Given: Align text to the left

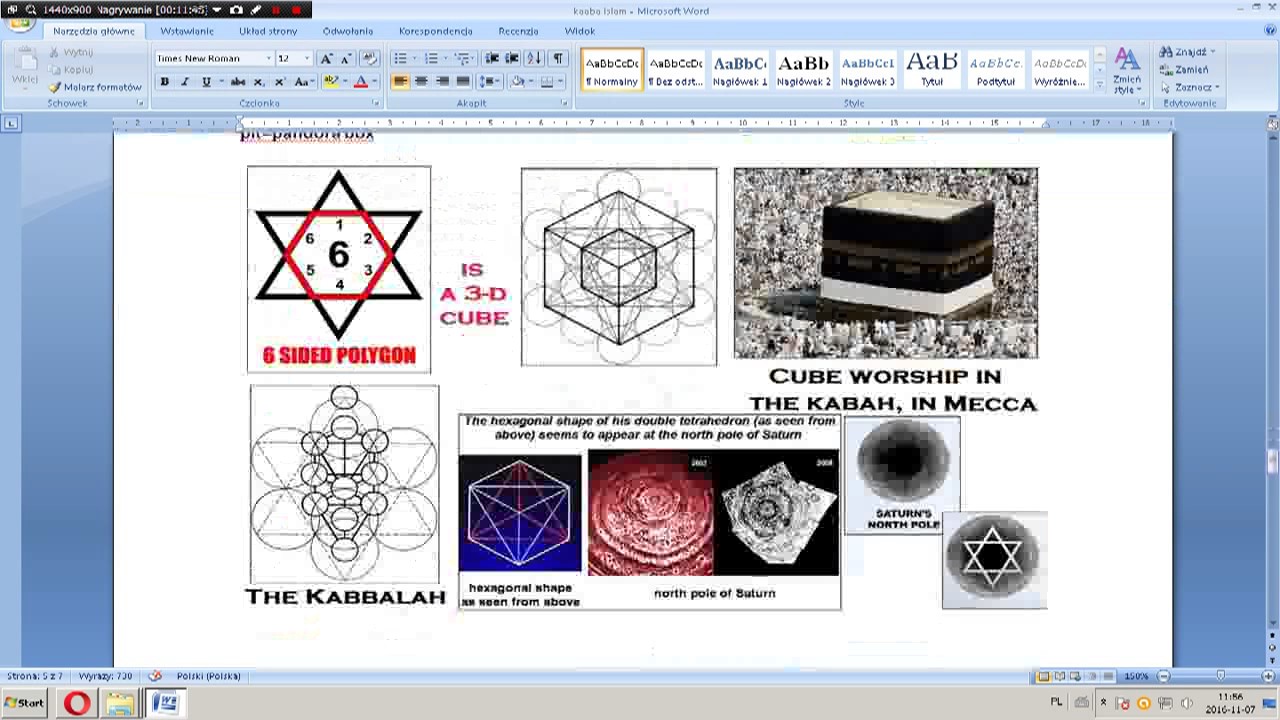Looking at the screenshot, I should point(400,82).
